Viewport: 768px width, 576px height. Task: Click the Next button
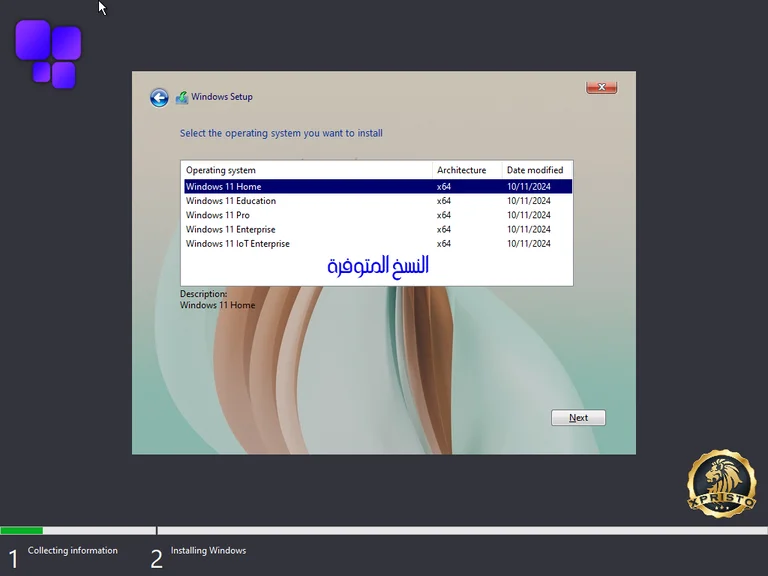pyautogui.click(x=578, y=418)
